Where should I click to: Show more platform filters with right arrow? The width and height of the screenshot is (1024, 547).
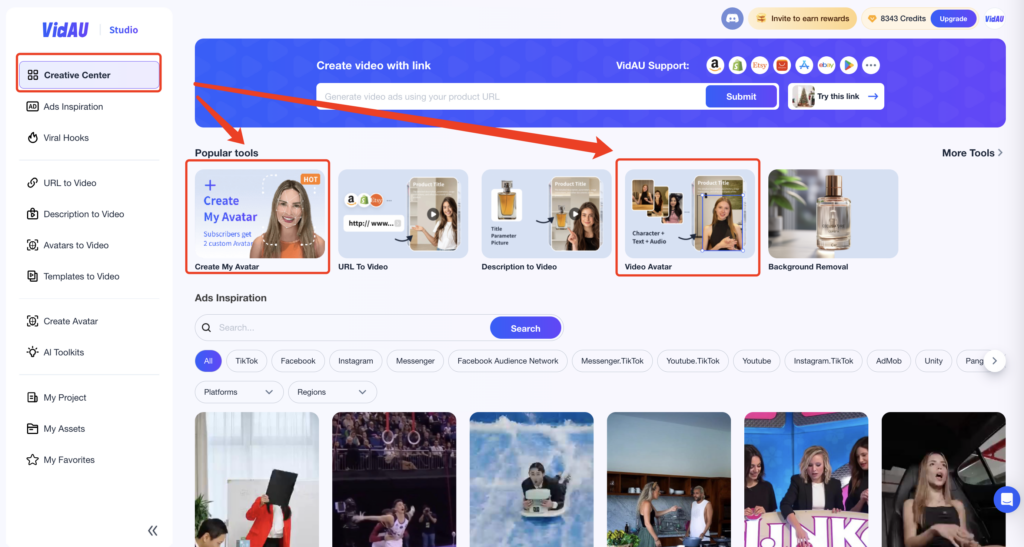coord(995,361)
